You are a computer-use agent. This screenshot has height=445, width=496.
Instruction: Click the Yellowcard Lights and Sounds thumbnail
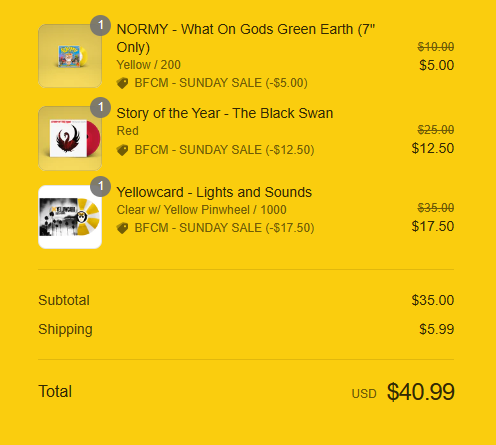point(70,217)
